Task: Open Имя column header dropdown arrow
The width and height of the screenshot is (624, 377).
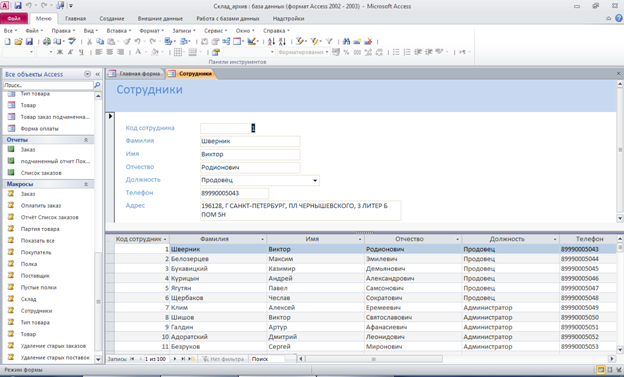Action: click(x=360, y=239)
